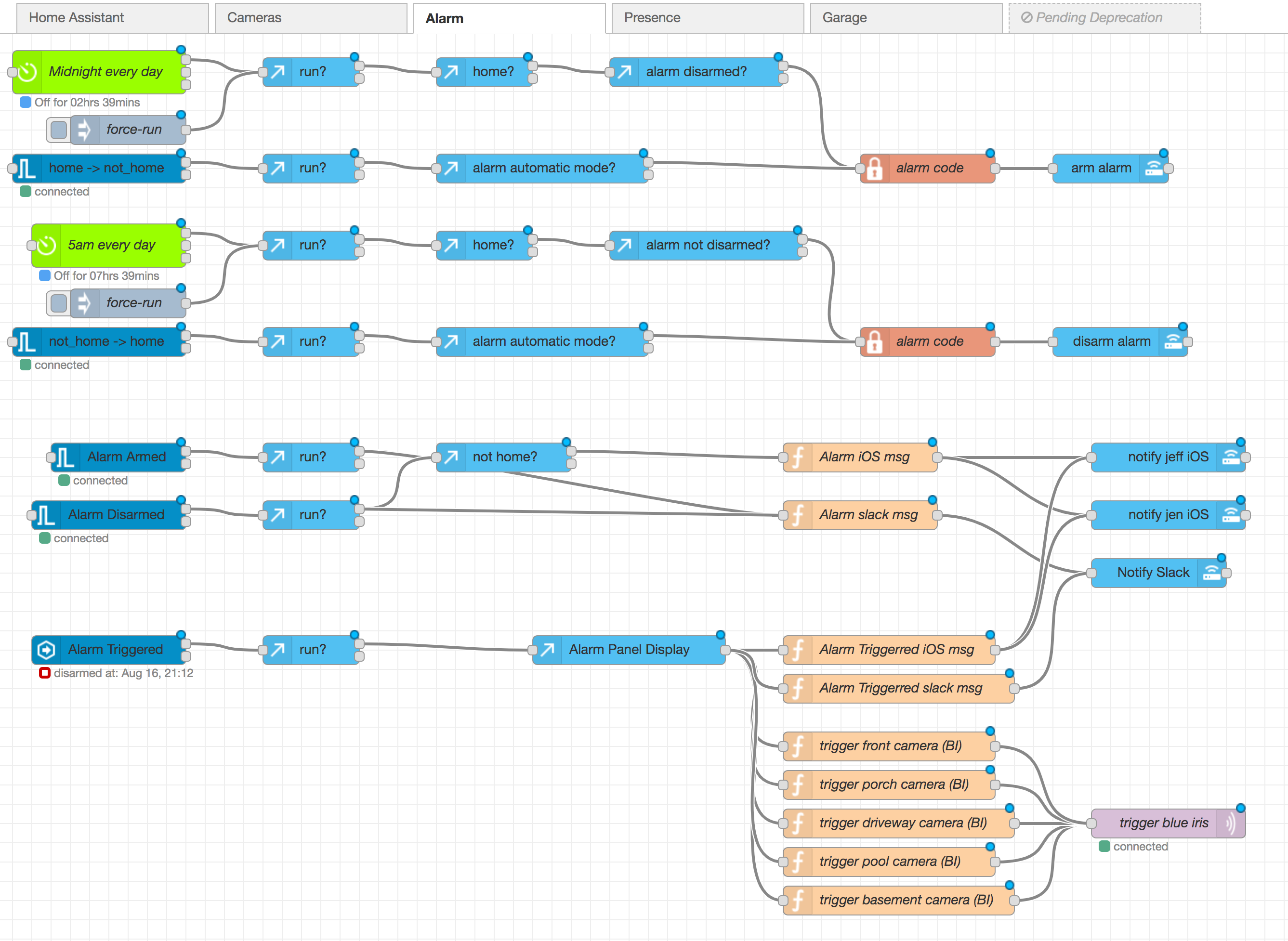Screen dimensions: 1288x941
Task: Select the top alarm automatic mode? node
Action: tap(542, 169)
